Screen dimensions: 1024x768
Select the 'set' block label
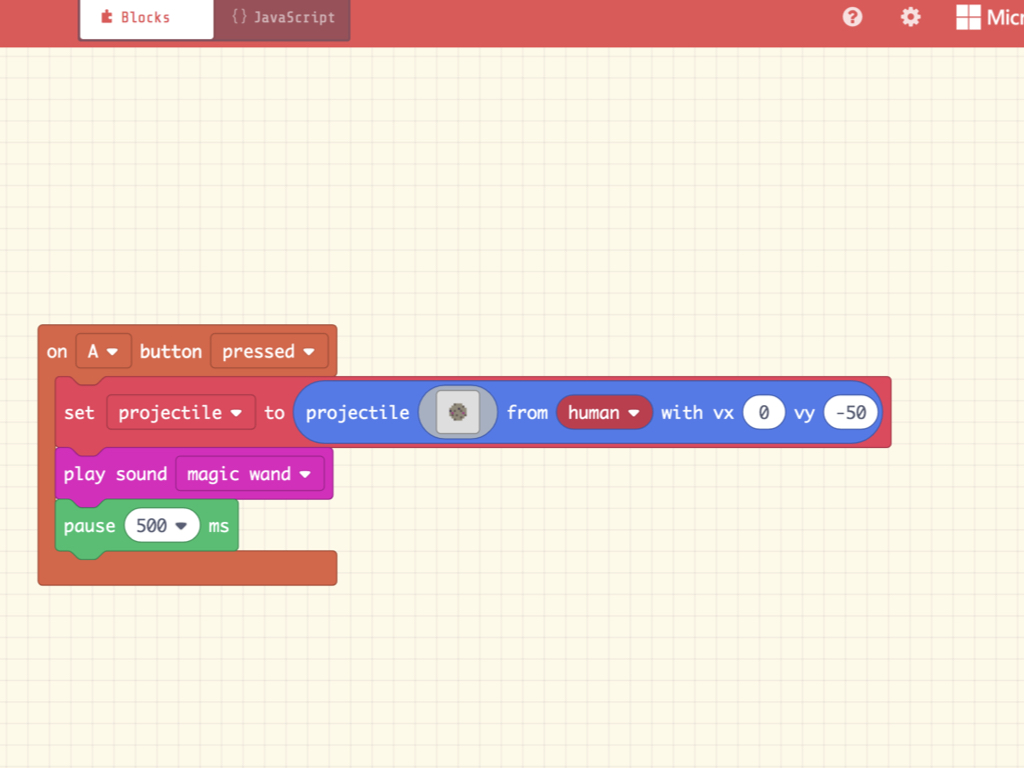point(79,413)
